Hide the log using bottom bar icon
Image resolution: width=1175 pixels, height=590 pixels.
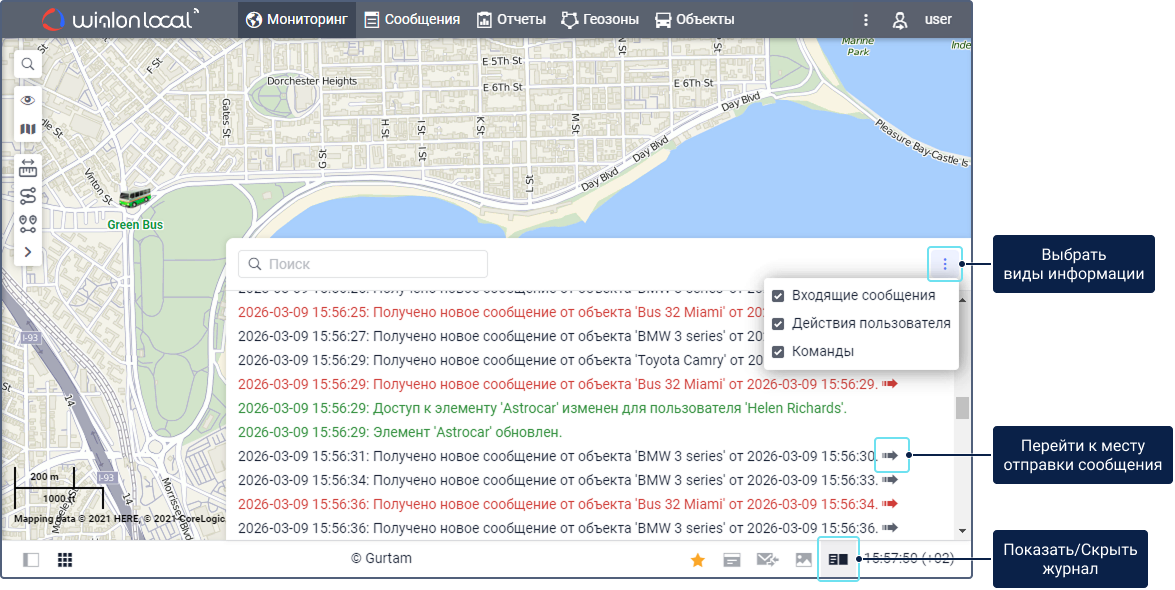[x=838, y=560]
